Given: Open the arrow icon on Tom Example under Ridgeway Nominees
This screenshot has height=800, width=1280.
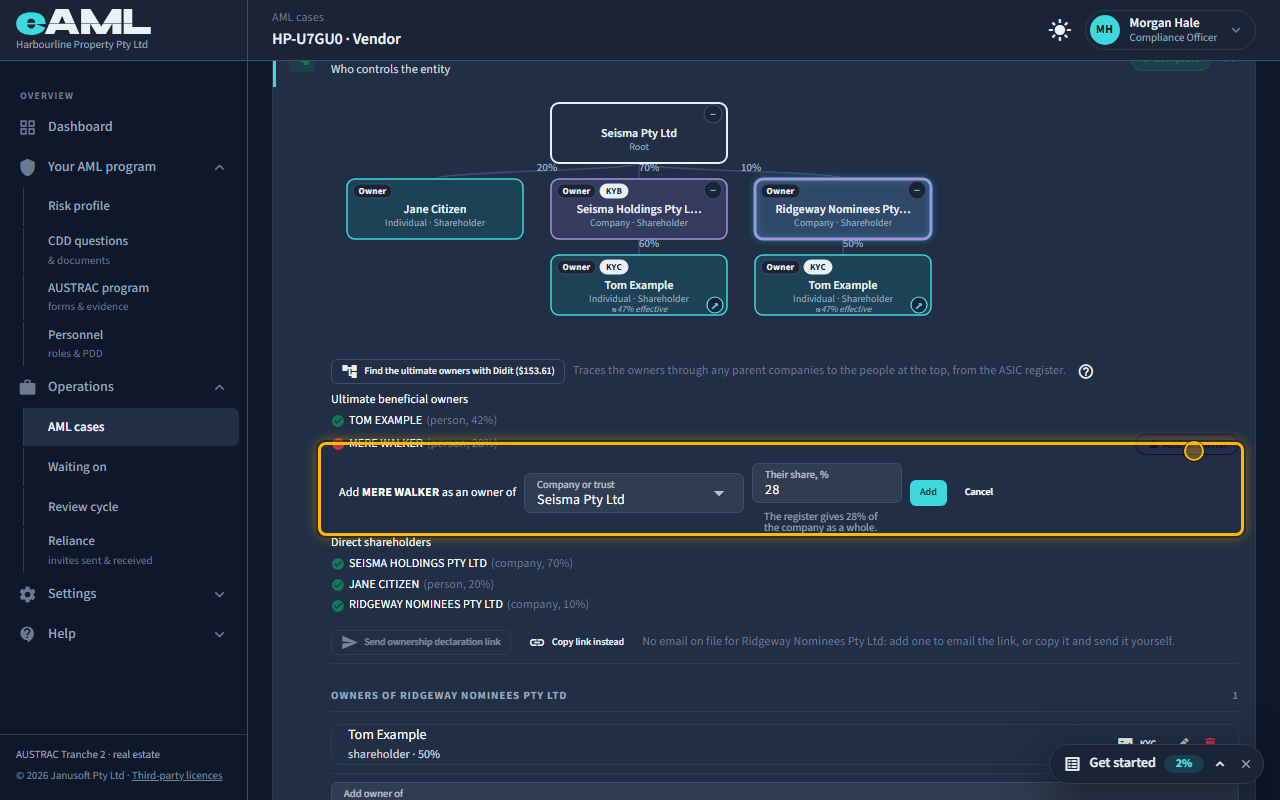Looking at the screenshot, I should click(x=919, y=305).
